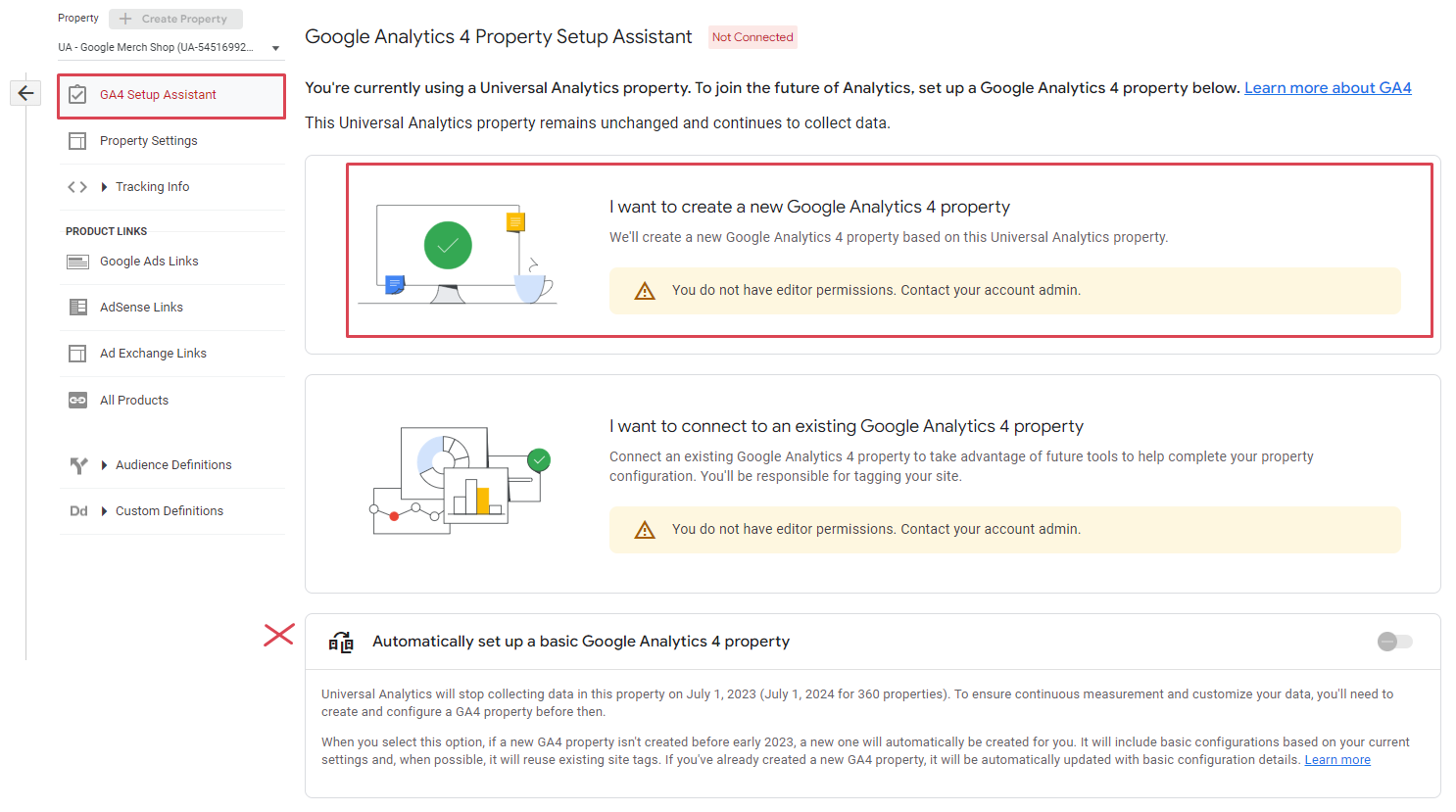The width and height of the screenshot is (1456, 812).
Task: Open GA4 Setup Assistant menu item
Action: point(171,96)
